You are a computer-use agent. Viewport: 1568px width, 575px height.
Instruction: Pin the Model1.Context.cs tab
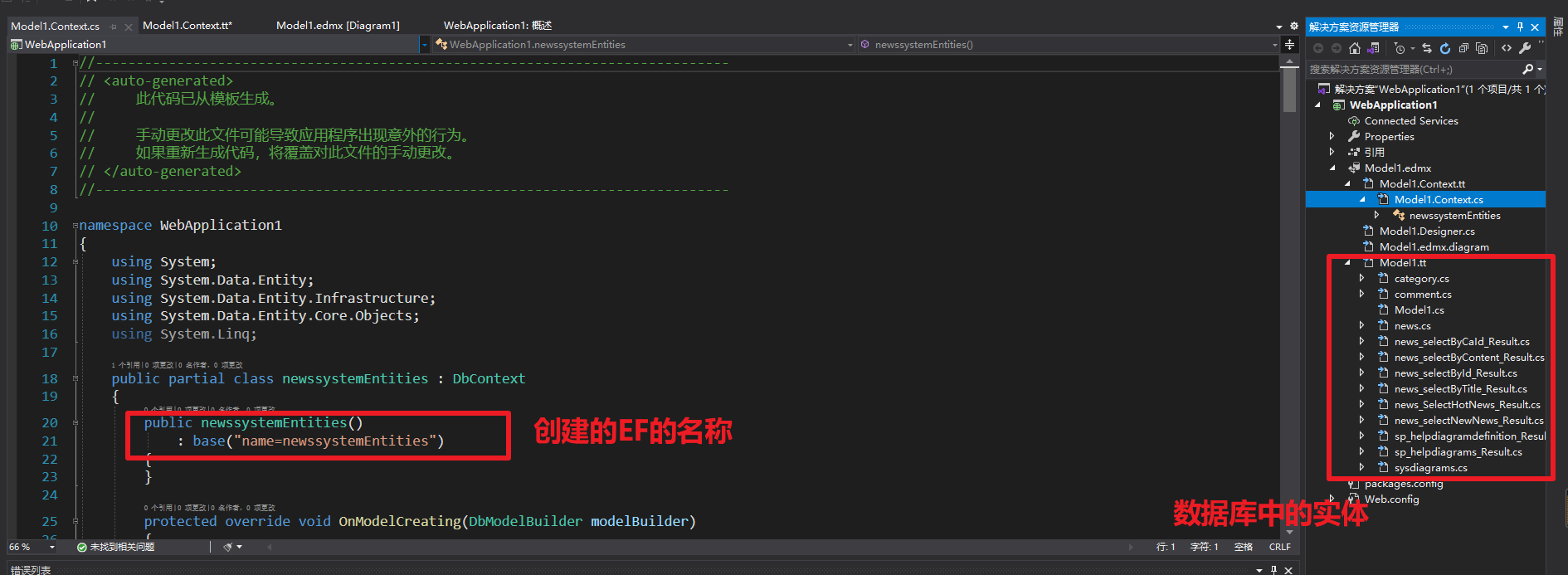tap(114, 27)
